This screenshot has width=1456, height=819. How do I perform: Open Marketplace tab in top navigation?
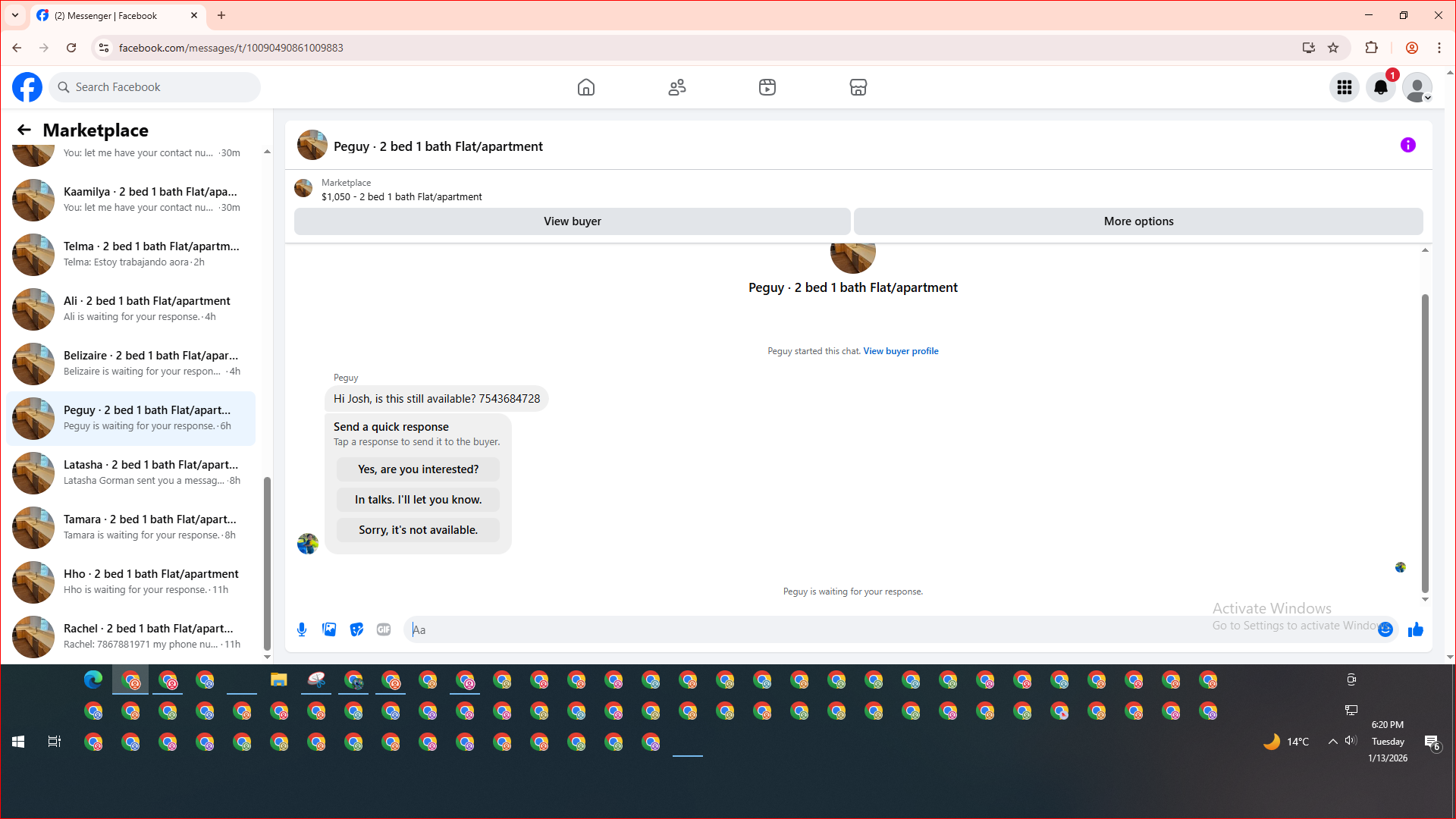pos(858,87)
